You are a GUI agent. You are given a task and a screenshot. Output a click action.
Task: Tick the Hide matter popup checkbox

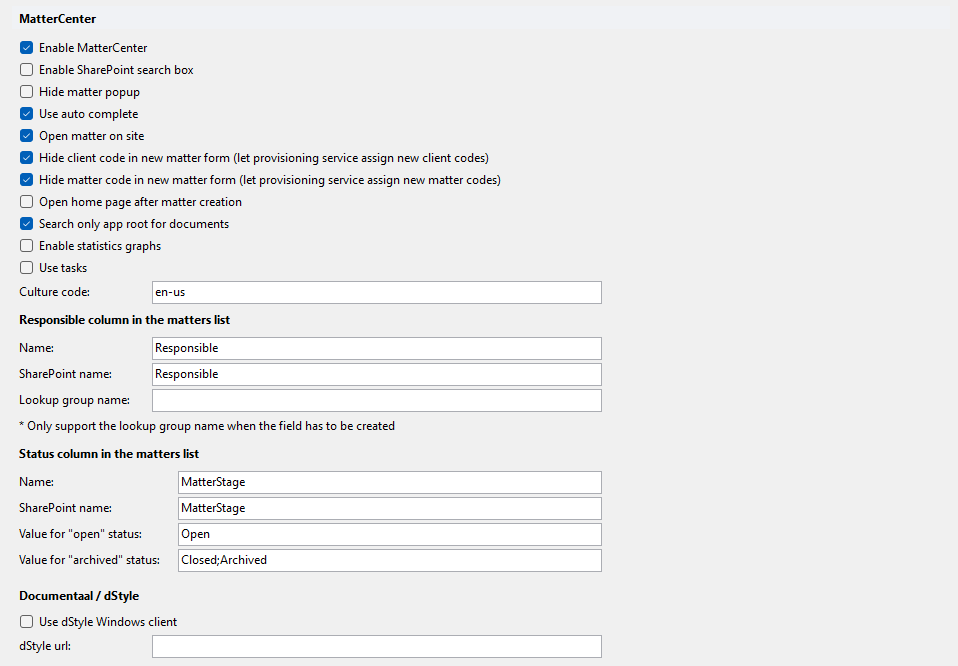pyautogui.click(x=26, y=92)
